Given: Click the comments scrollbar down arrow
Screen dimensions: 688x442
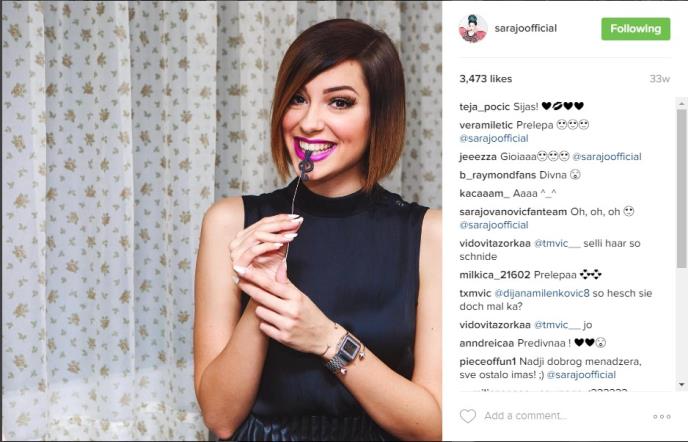Looking at the screenshot, I should (681, 384).
